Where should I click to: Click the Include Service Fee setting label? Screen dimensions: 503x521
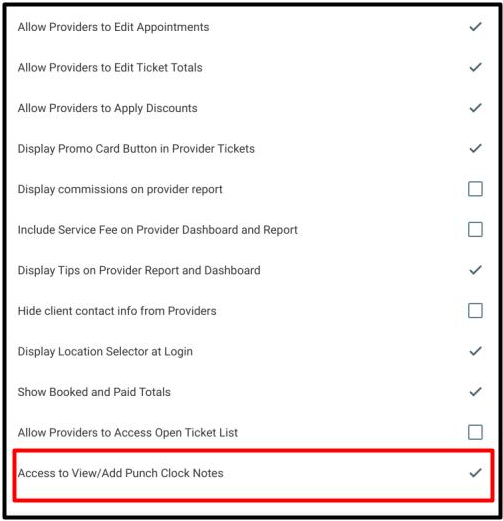158,230
